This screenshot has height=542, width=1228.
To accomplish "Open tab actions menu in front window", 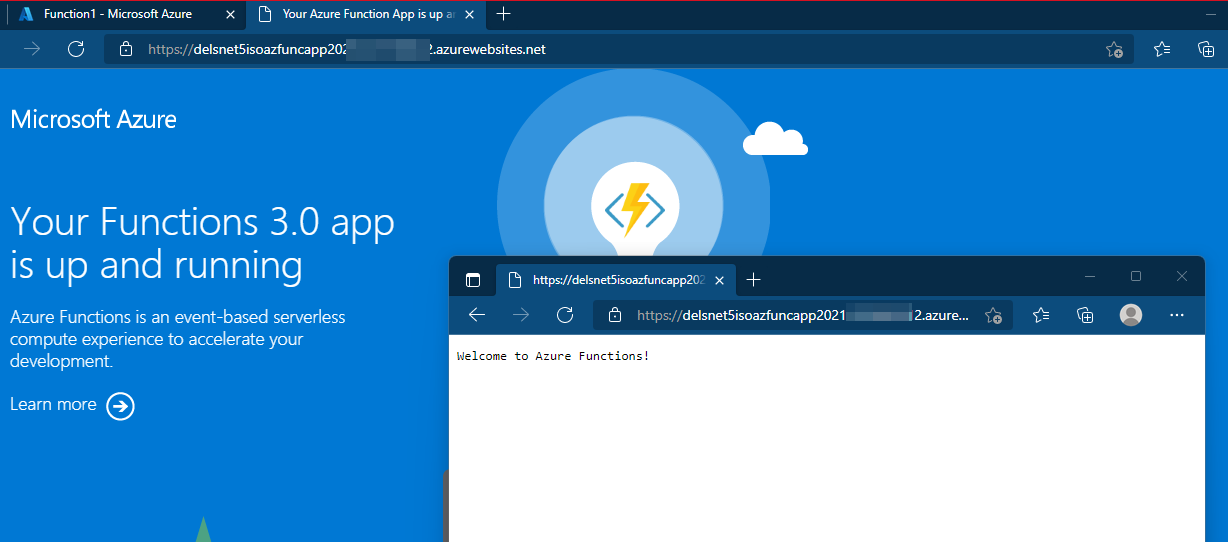I will [474, 280].
